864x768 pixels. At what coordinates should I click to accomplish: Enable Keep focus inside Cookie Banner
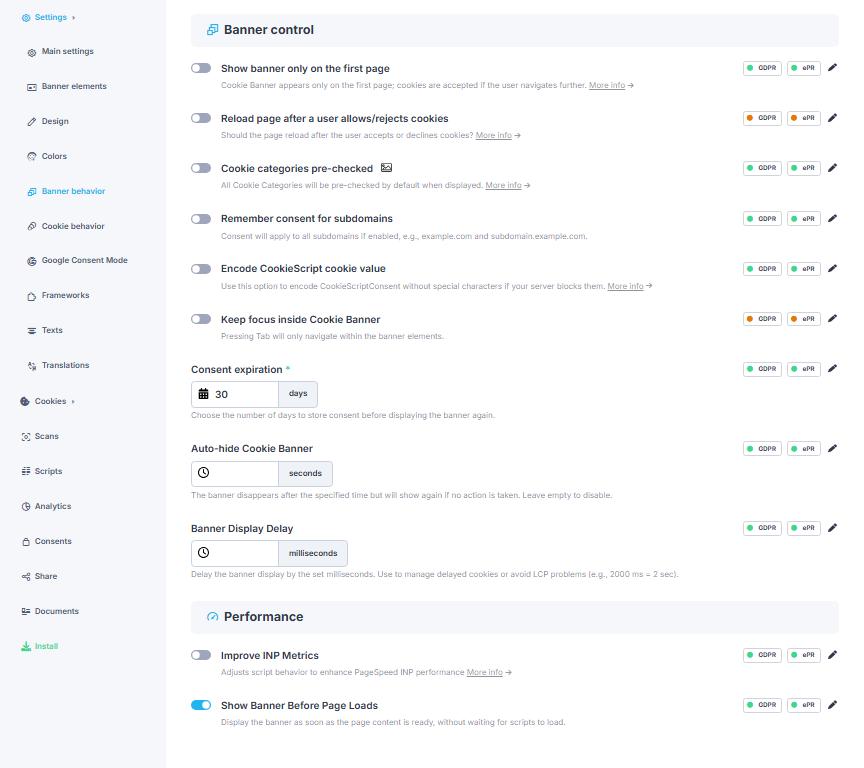coord(201,319)
